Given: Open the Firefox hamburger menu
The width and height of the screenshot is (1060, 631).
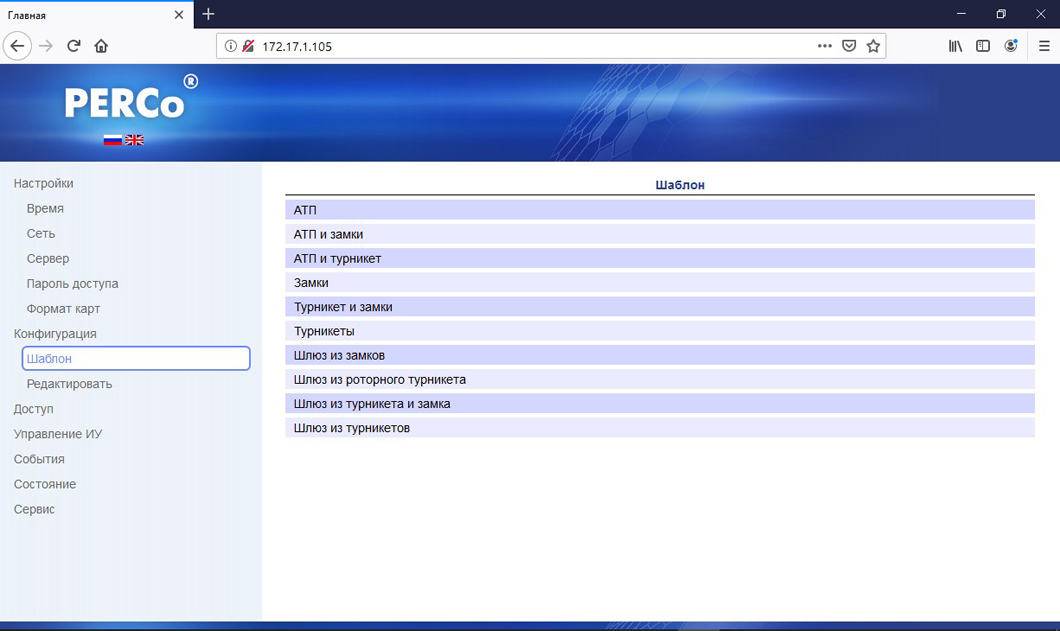Looking at the screenshot, I should [x=1044, y=46].
